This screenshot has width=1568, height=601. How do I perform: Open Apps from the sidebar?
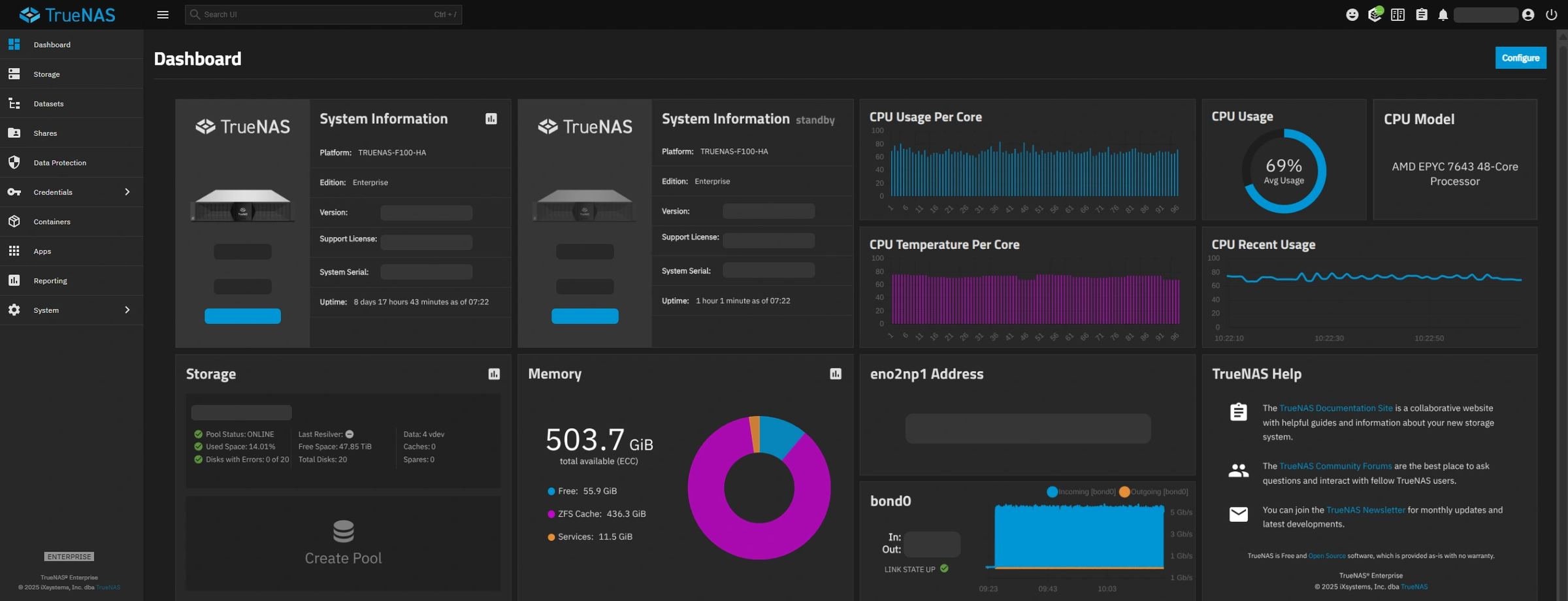(x=42, y=251)
